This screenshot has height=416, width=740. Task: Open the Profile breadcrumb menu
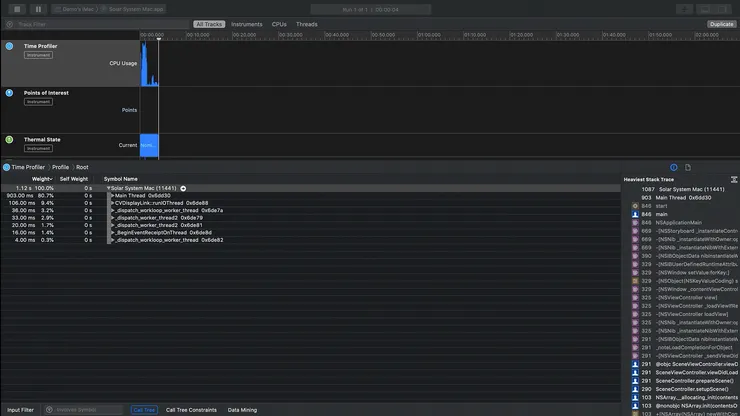pyautogui.click(x=60, y=167)
